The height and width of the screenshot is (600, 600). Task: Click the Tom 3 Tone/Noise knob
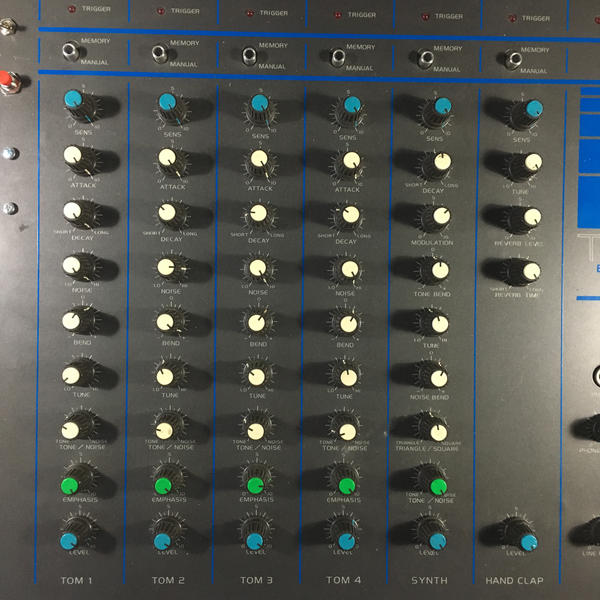[256, 431]
